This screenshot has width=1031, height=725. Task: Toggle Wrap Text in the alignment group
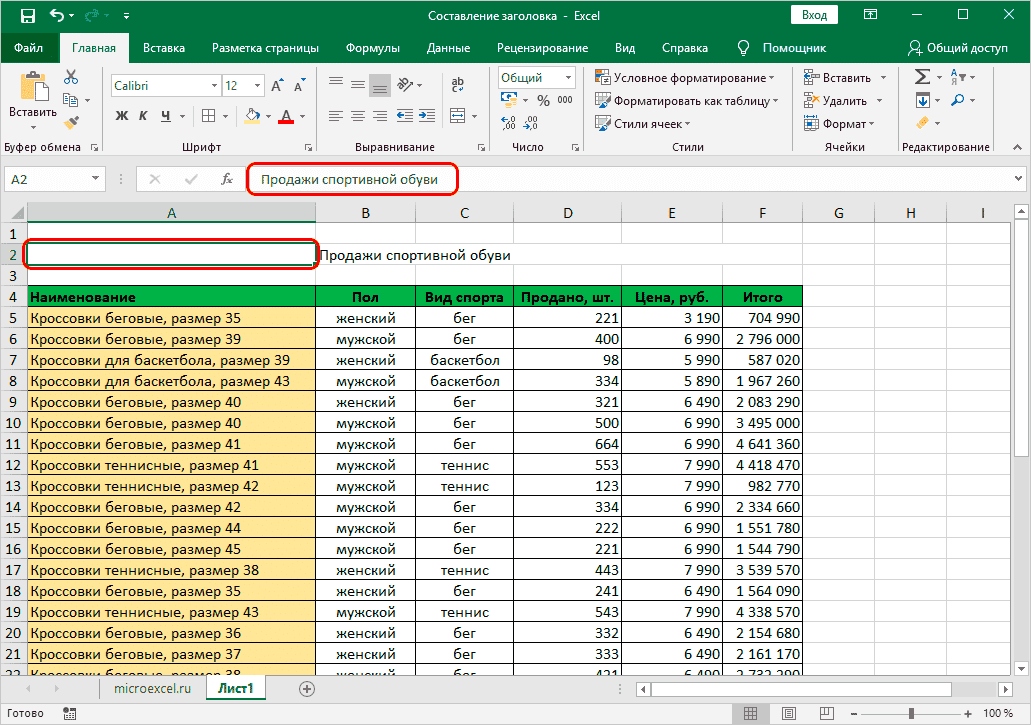tap(459, 85)
